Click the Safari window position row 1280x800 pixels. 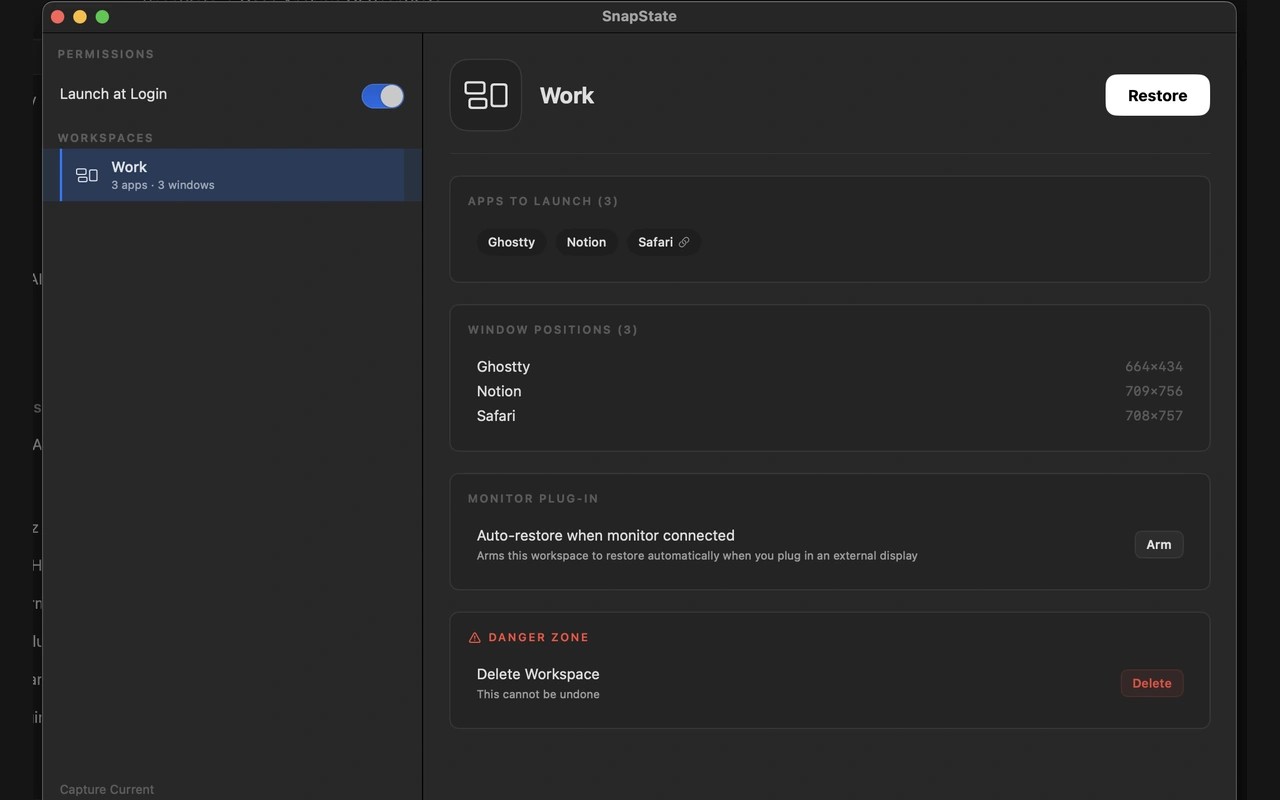[x=830, y=416]
